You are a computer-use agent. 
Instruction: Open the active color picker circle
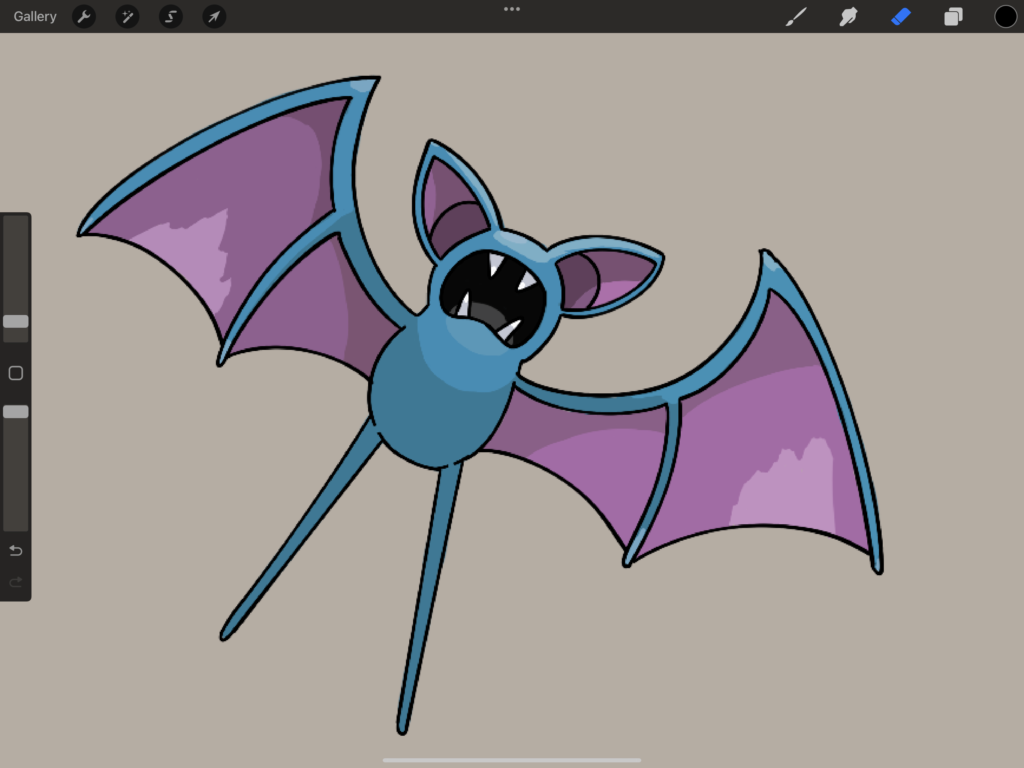pyautogui.click(x=1006, y=16)
